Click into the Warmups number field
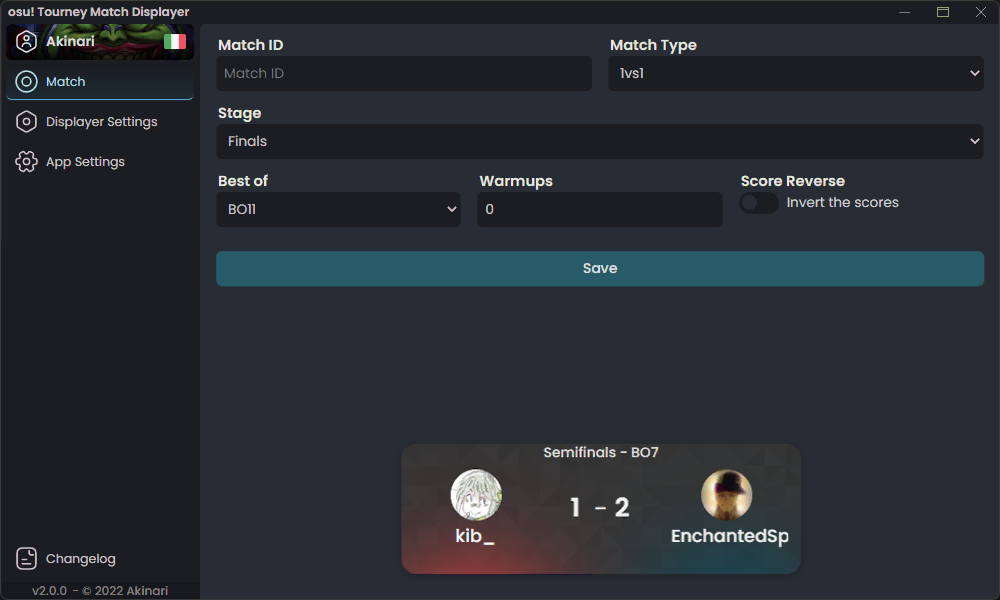Screen dimensions: 1000x600 click(x=600, y=209)
